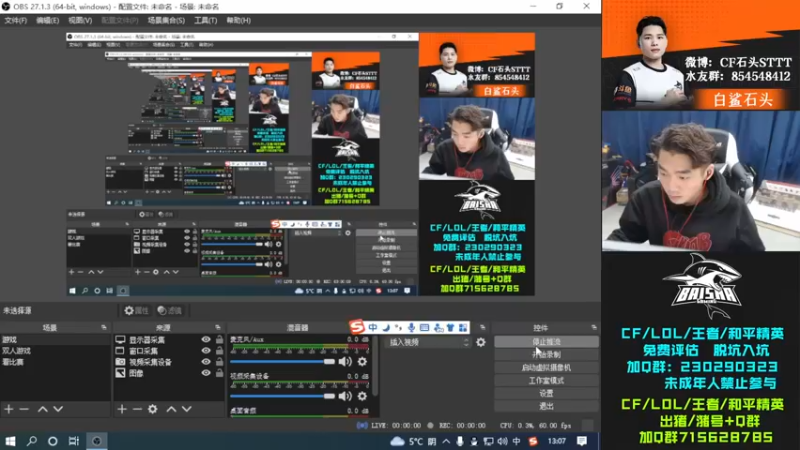Toggle lock on 显示器采集 source
This screenshot has width=800, height=450.
tap(219, 339)
